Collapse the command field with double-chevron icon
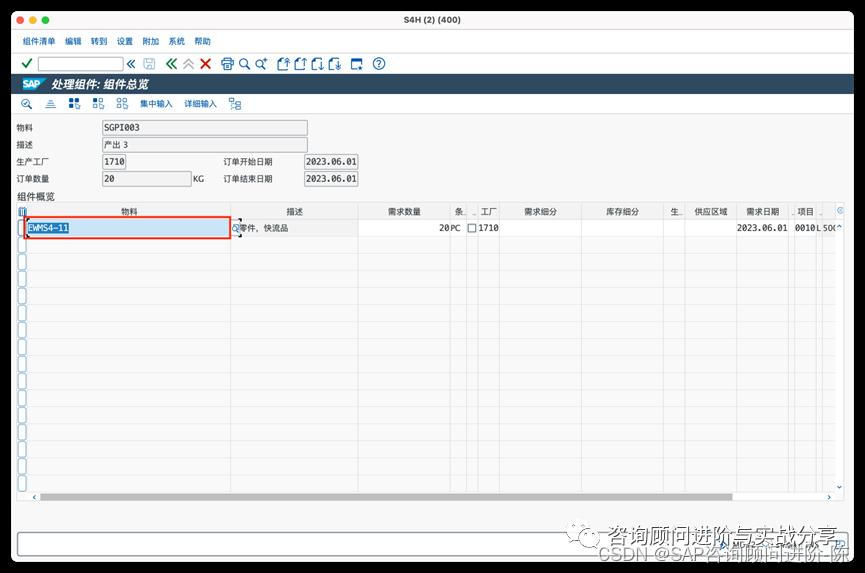 pyautogui.click(x=131, y=64)
